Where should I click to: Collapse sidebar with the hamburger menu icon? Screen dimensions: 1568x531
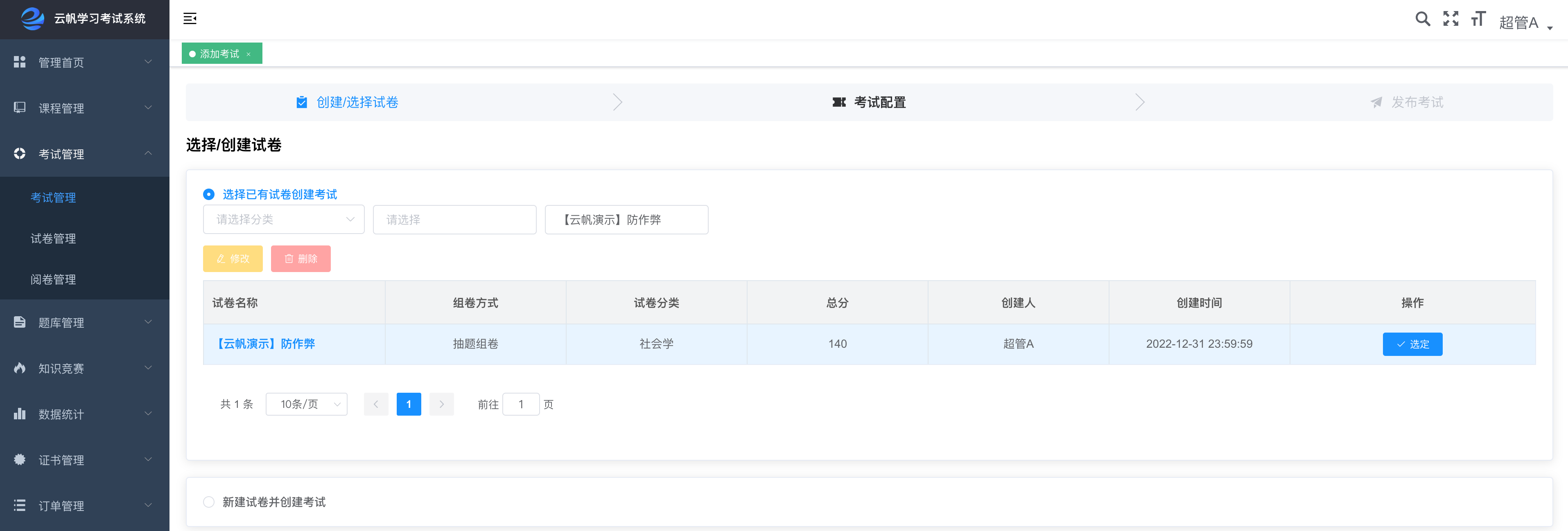click(x=190, y=18)
